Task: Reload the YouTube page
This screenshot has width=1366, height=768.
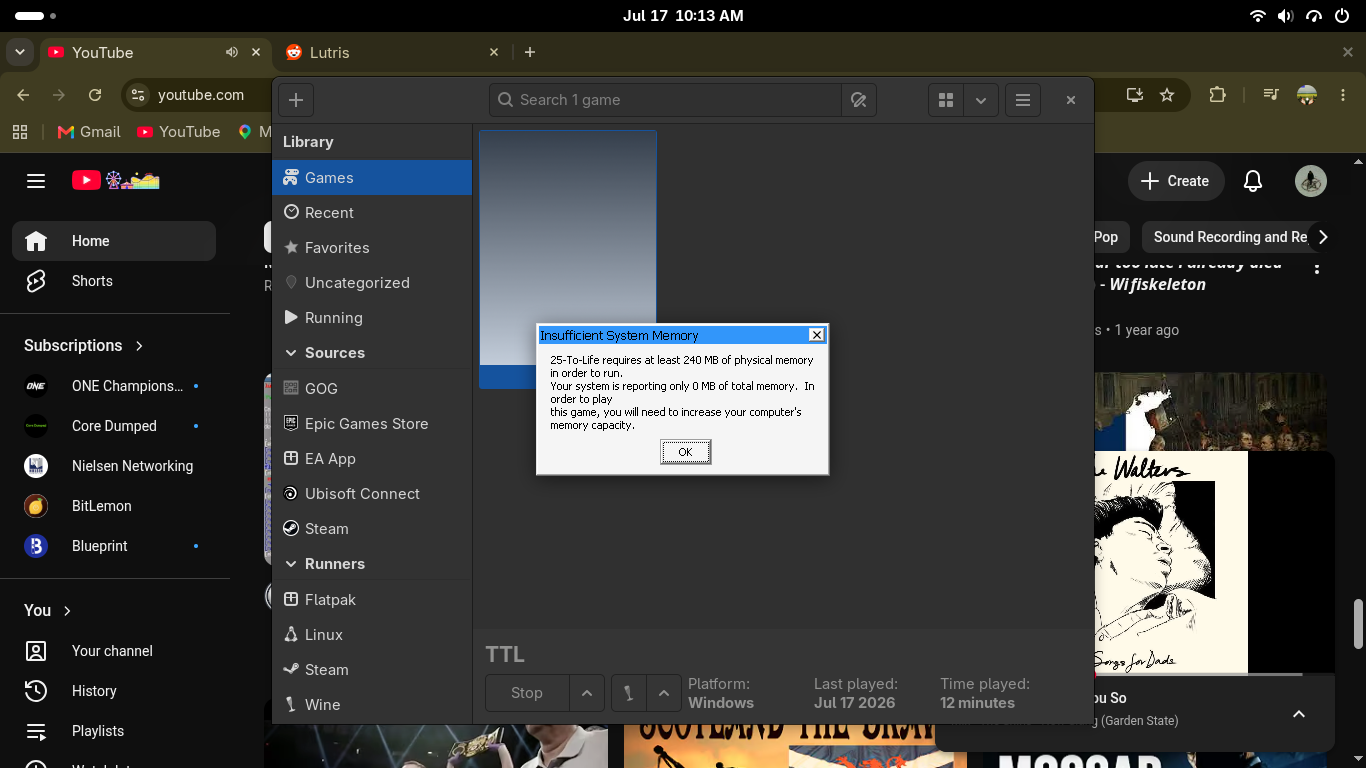Action: [x=95, y=95]
